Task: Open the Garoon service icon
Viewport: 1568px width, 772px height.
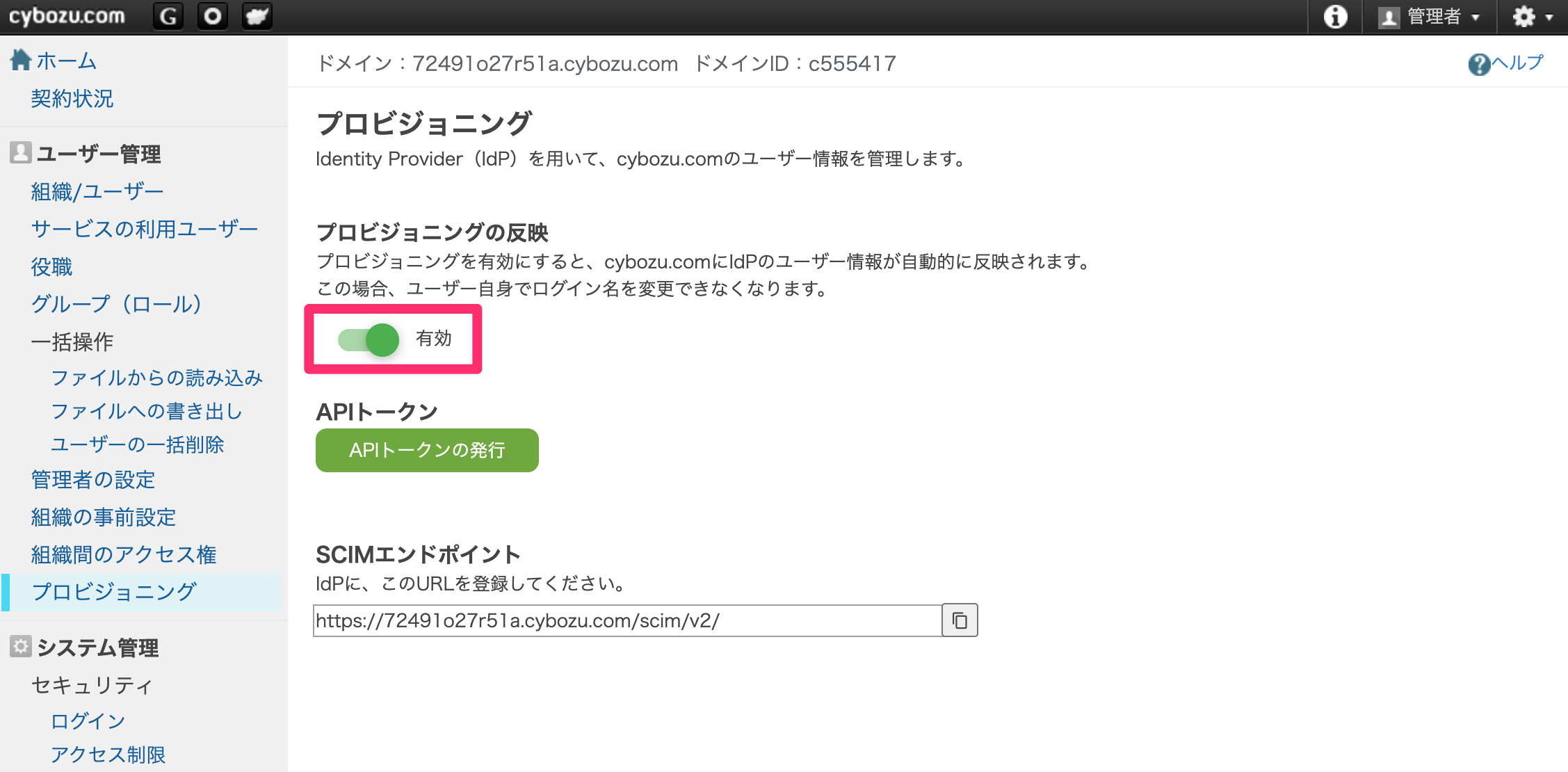Action: tap(168, 17)
